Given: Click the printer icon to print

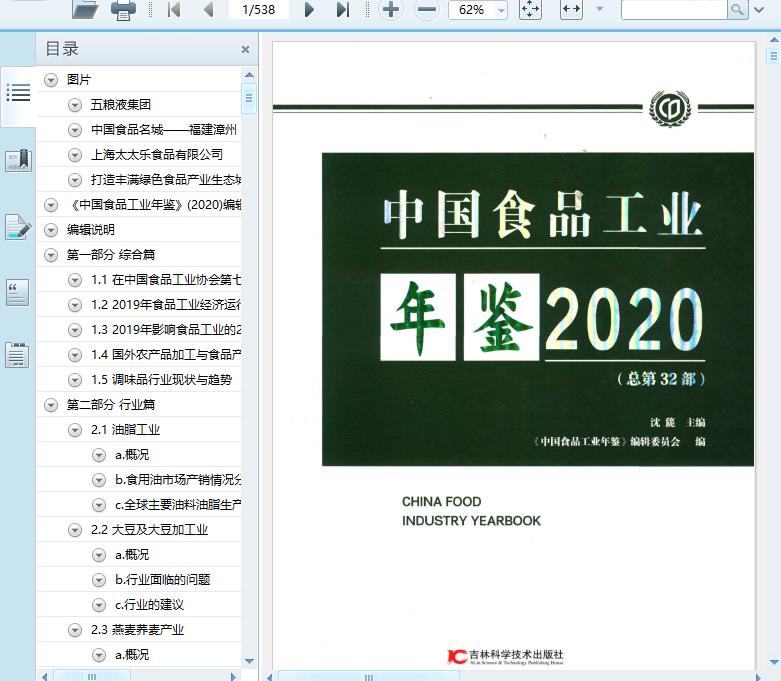Looking at the screenshot, I should pos(123,10).
